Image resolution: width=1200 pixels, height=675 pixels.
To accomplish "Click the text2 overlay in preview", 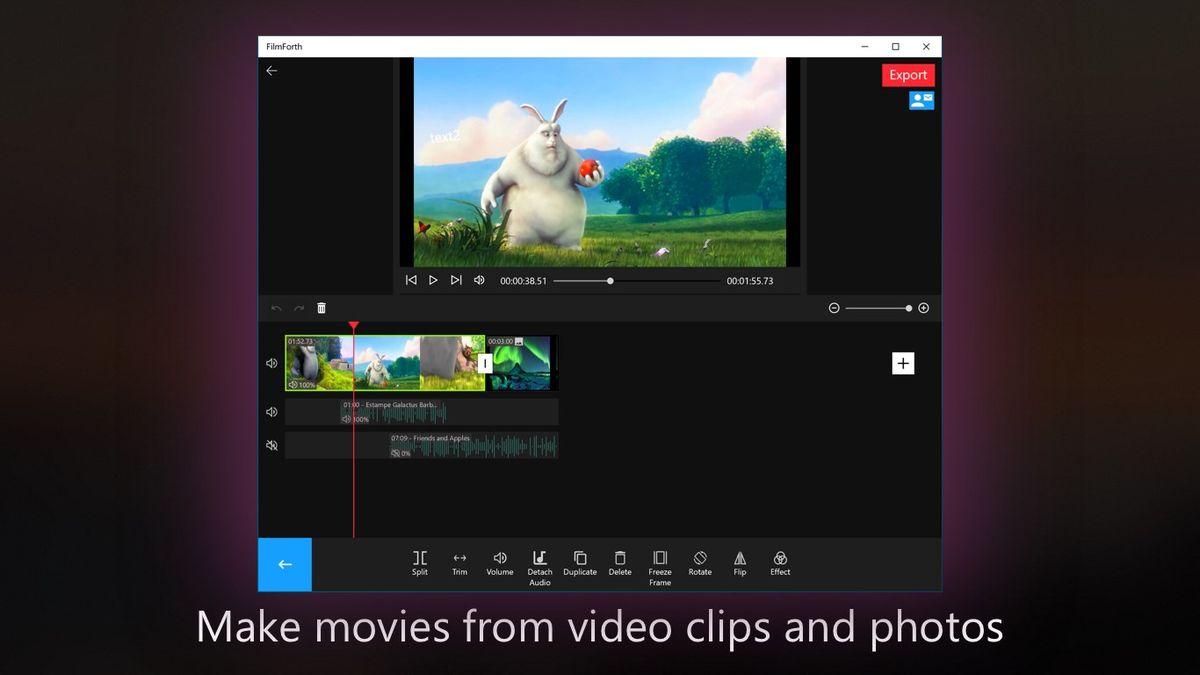I will [445, 137].
